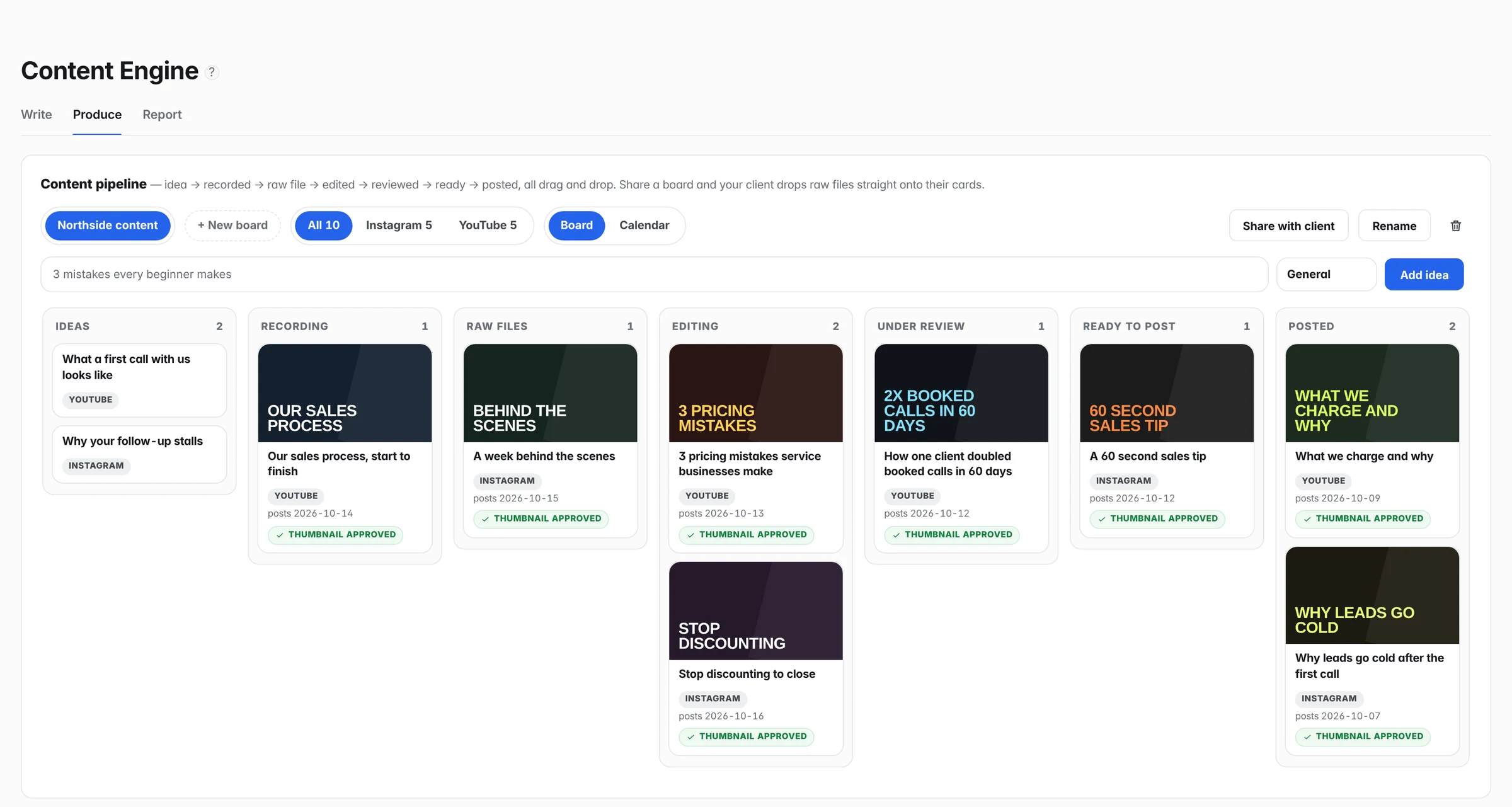Click the WHY LEADS GO COLD thumbnail
Viewport: 1512px width, 807px height.
(1372, 595)
